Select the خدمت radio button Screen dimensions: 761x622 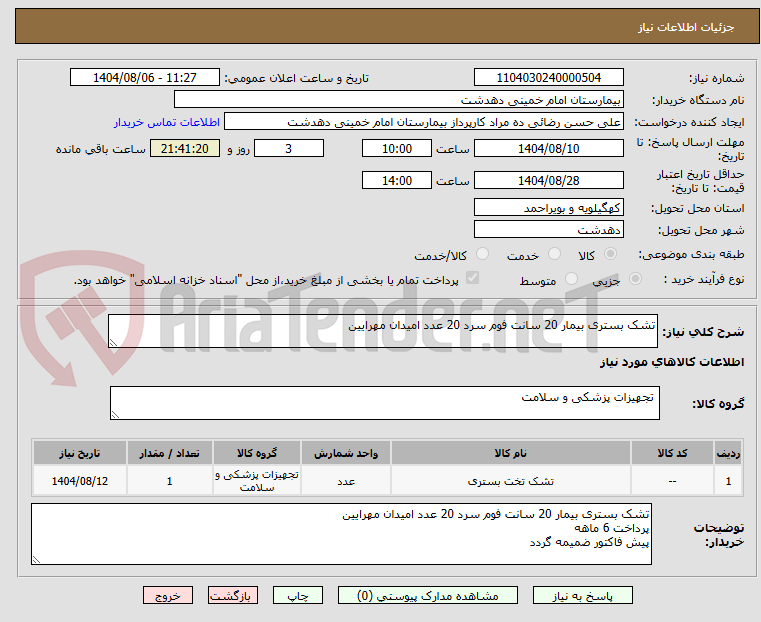pyautogui.click(x=554, y=254)
